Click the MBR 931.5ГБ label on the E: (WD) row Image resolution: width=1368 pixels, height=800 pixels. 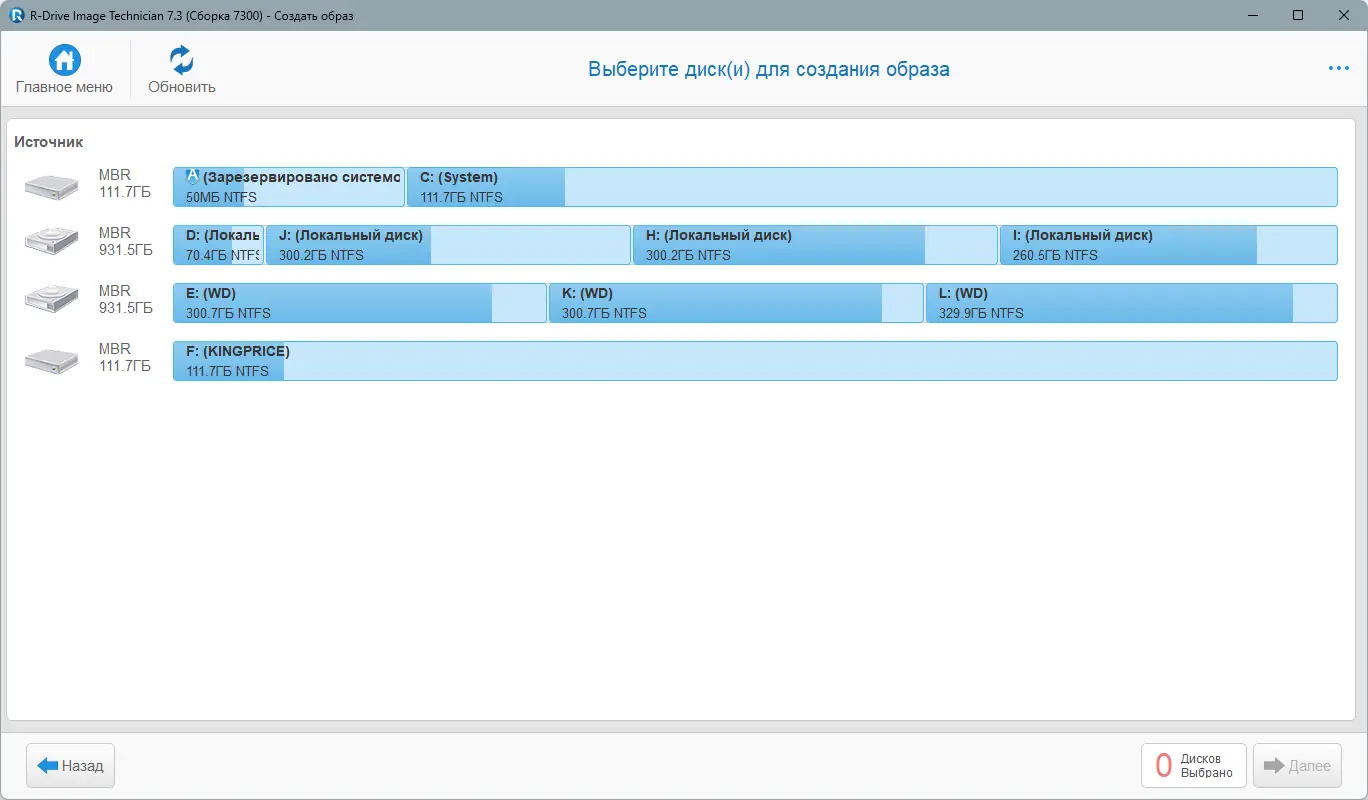(126, 300)
